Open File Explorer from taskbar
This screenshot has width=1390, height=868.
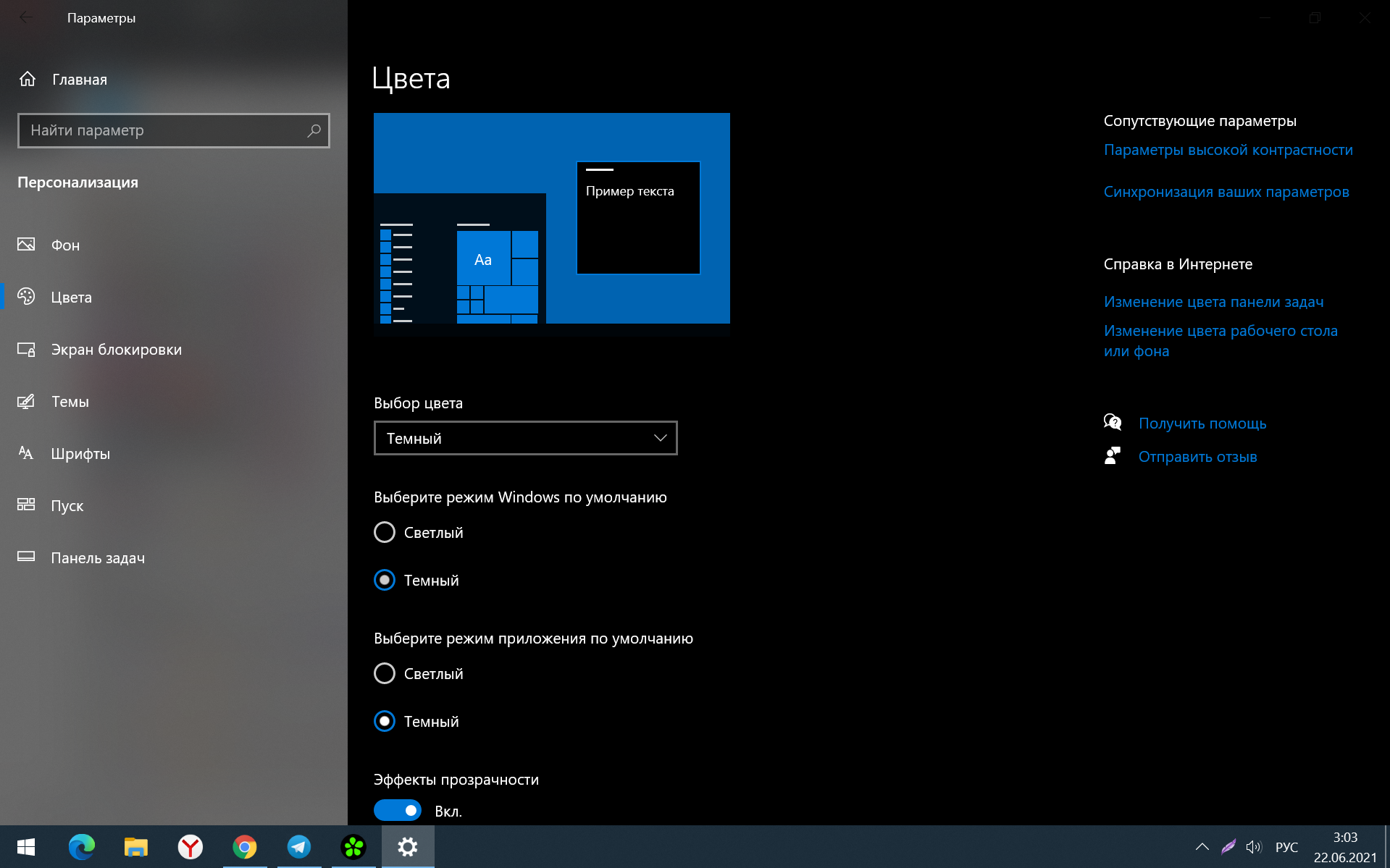click(135, 847)
